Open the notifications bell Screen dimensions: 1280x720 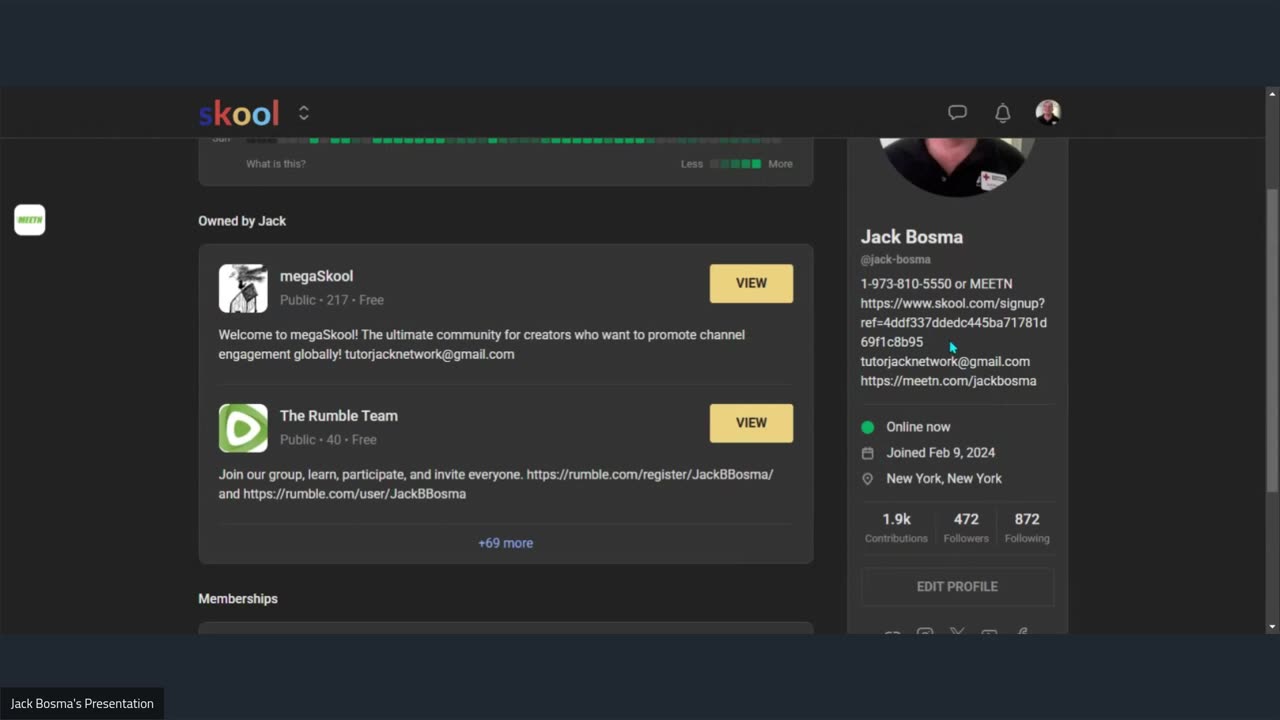[1002, 113]
